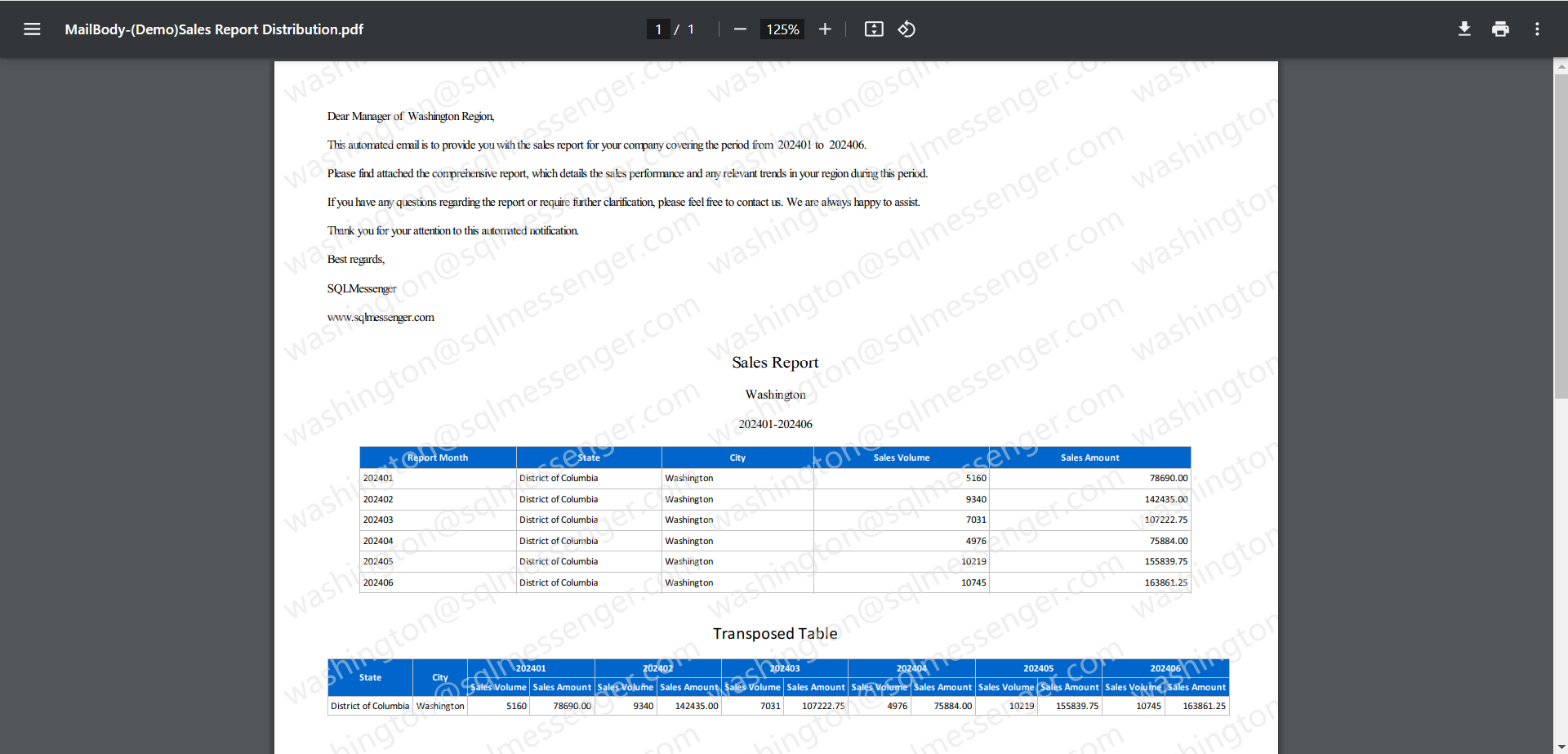
Task: Click the Sales Volume header in first table
Action: tap(902, 457)
